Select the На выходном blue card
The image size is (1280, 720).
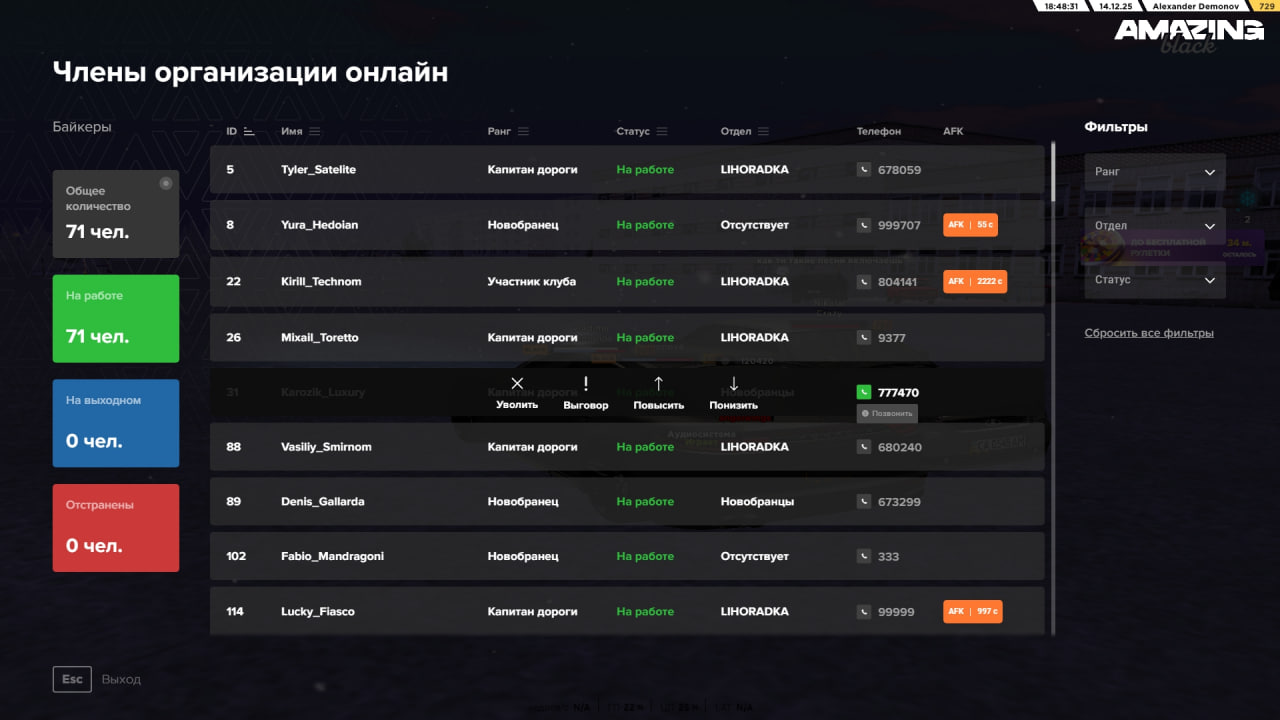[x=116, y=423]
